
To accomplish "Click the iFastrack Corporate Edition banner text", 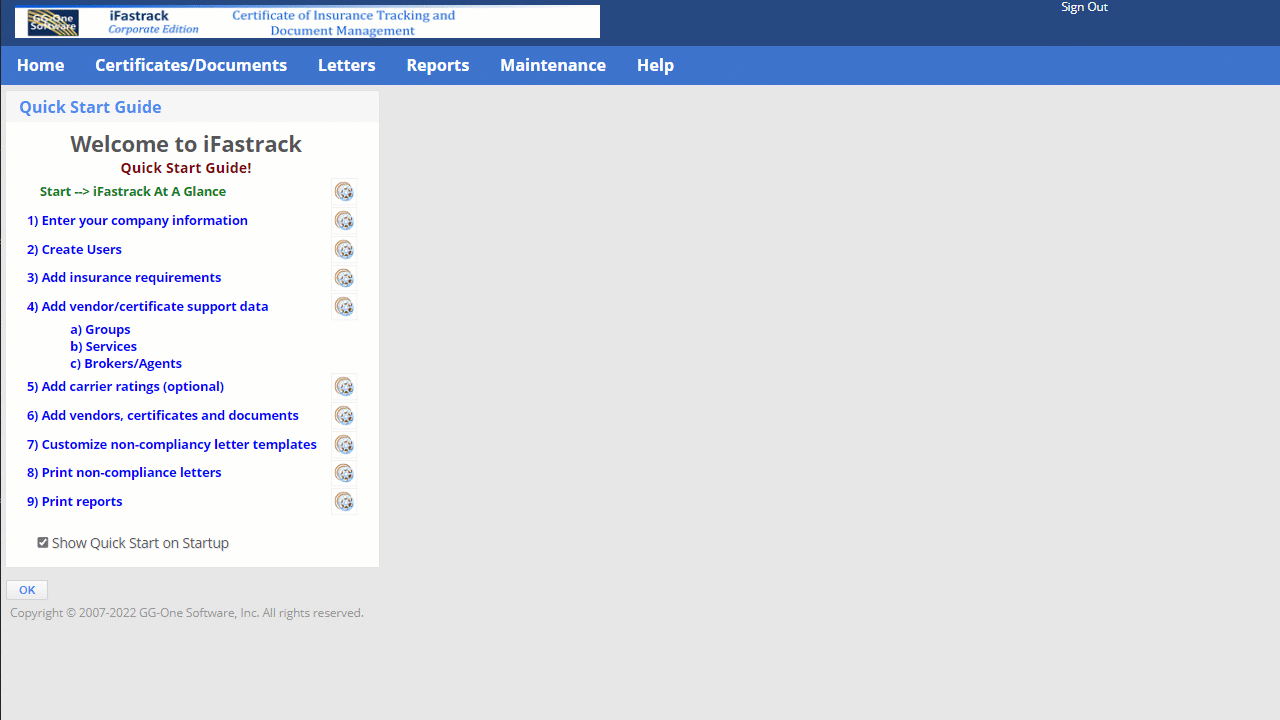I will (x=154, y=22).
